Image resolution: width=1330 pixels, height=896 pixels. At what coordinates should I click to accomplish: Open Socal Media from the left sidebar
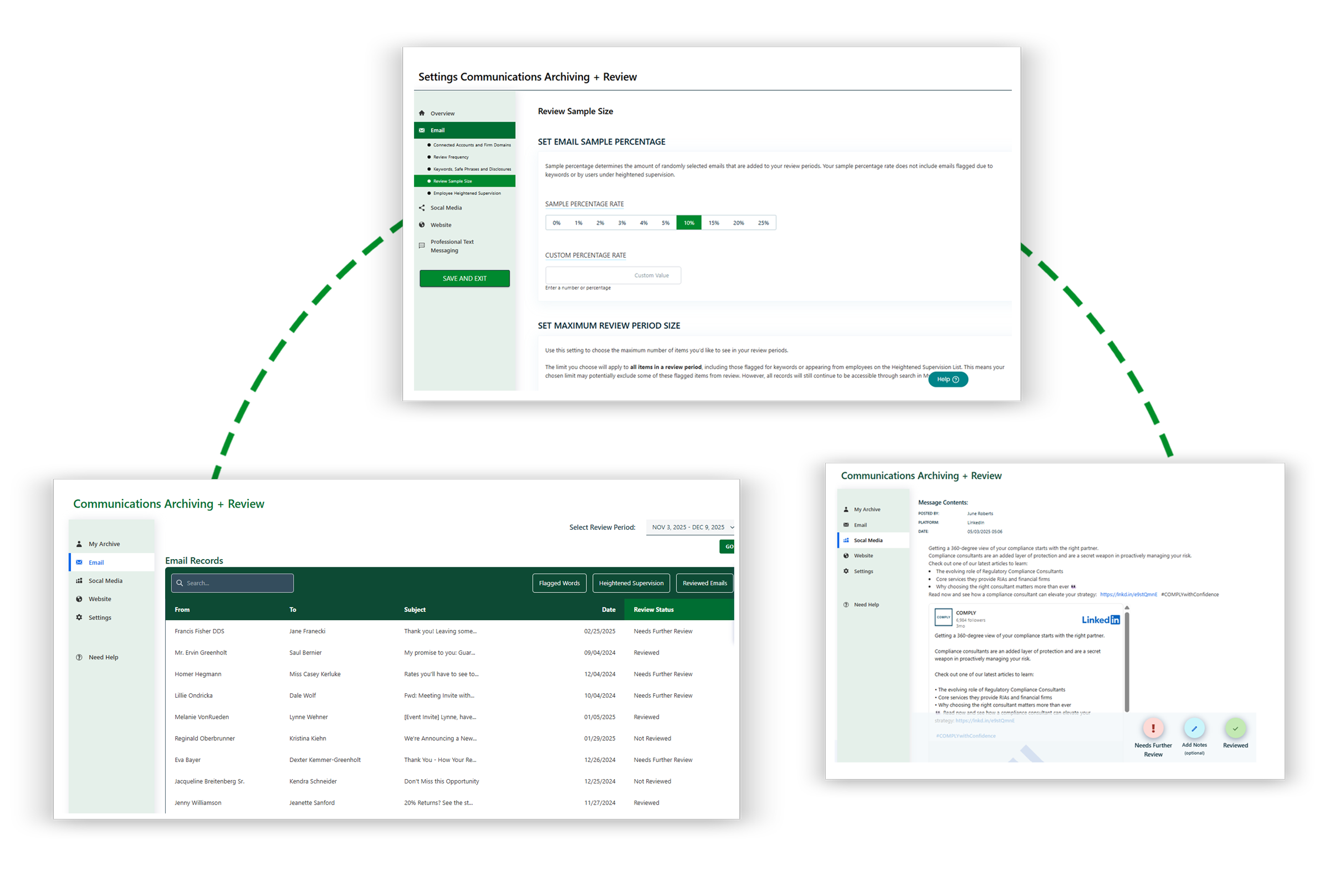[x=105, y=580]
